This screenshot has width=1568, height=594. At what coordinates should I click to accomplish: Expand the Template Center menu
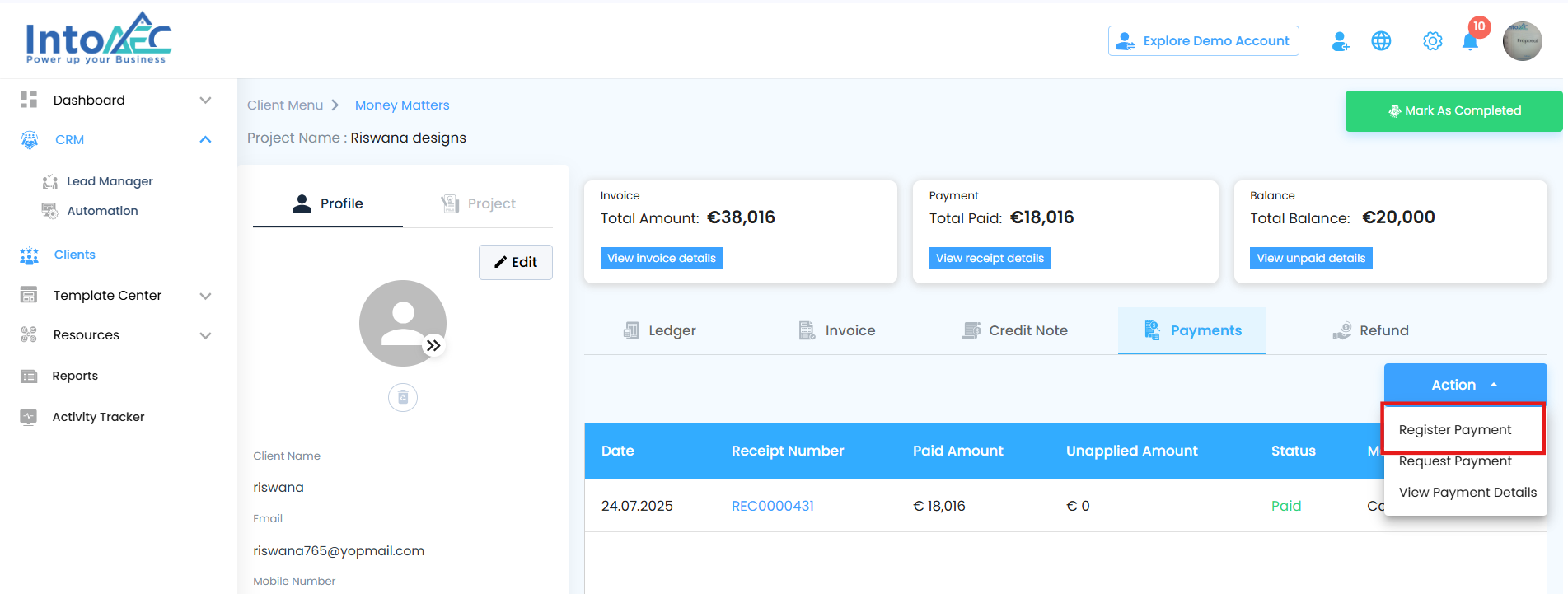205,296
